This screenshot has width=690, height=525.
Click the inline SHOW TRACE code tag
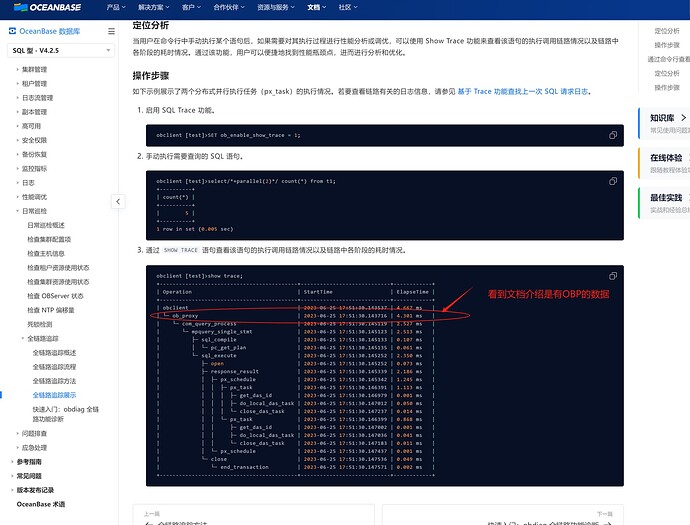180,250
